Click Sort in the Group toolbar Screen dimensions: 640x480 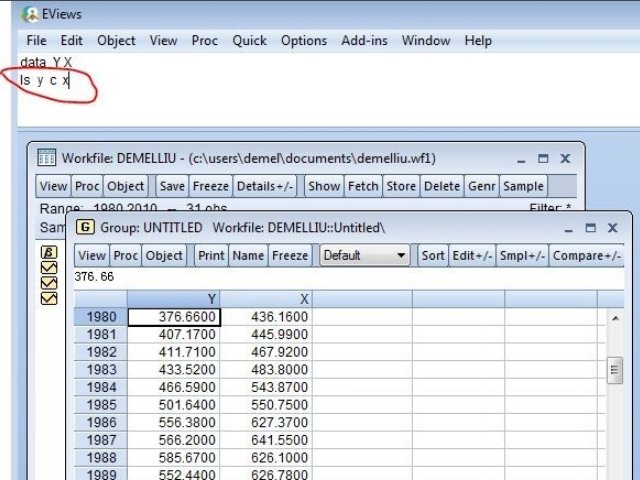click(433, 256)
